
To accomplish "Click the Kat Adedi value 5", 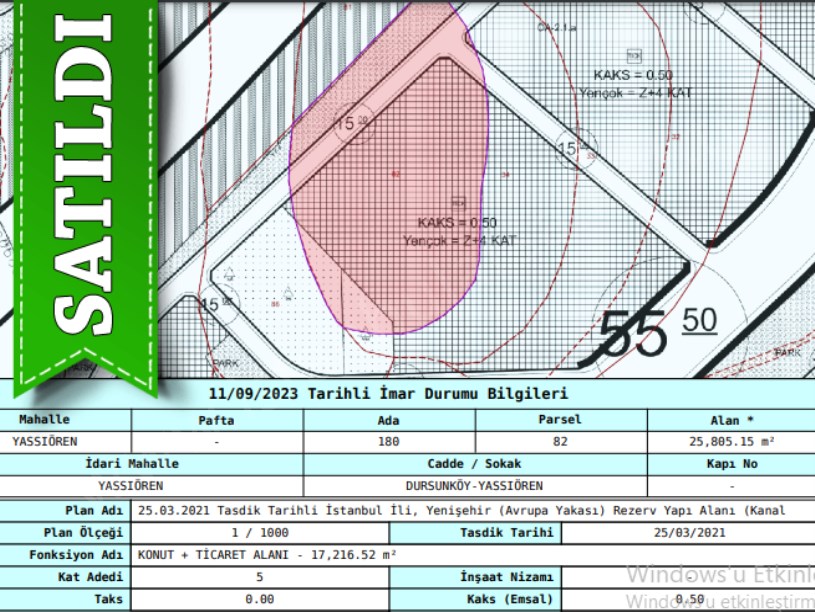I will pos(259,578).
